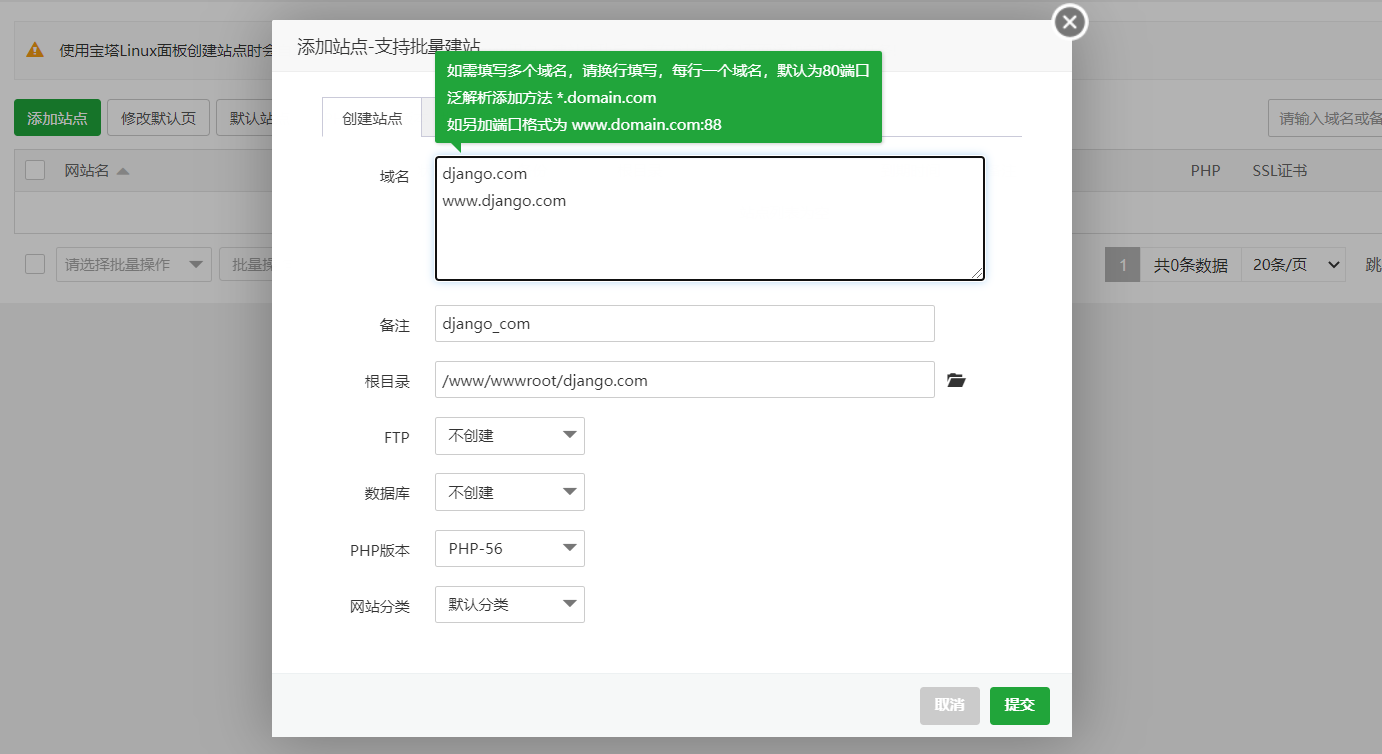Open the FTP 不创建 dropdown
This screenshot has height=754, width=1382.
(509, 436)
